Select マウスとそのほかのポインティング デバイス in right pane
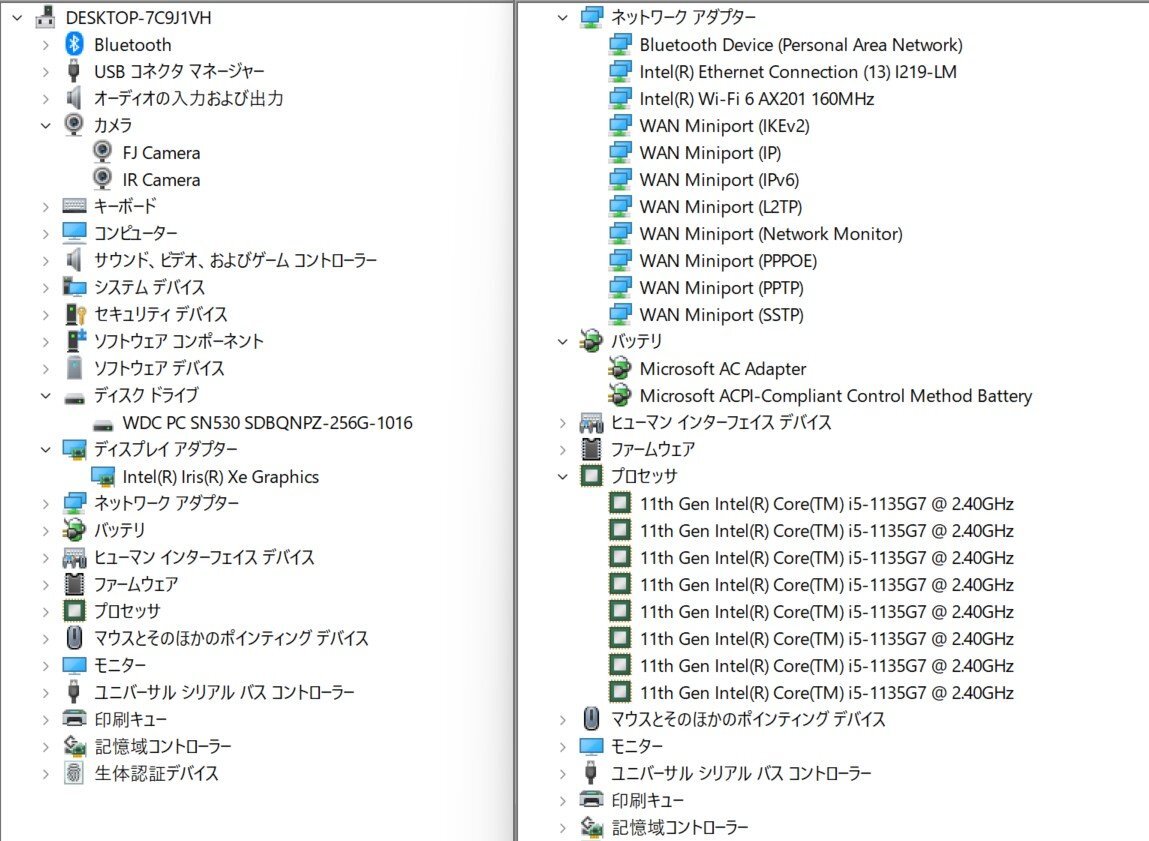1149x841 pixels. pos(748,719)
